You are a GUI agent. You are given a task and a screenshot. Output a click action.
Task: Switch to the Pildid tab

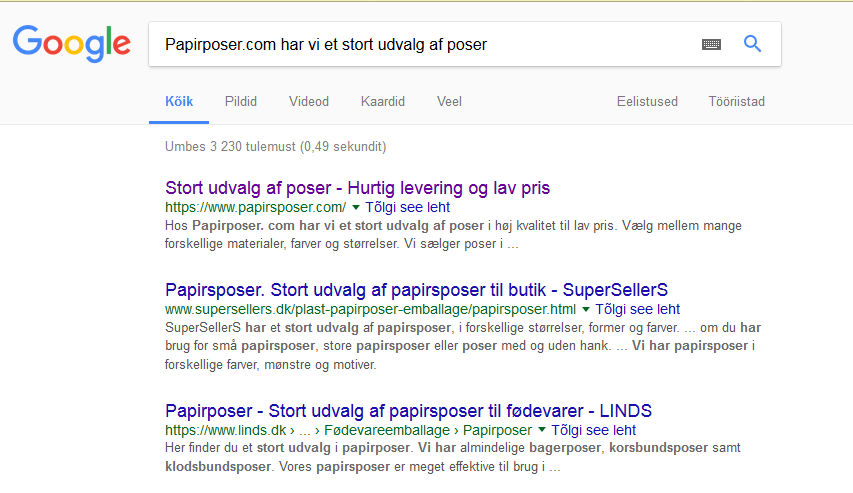tap(241, 102)
